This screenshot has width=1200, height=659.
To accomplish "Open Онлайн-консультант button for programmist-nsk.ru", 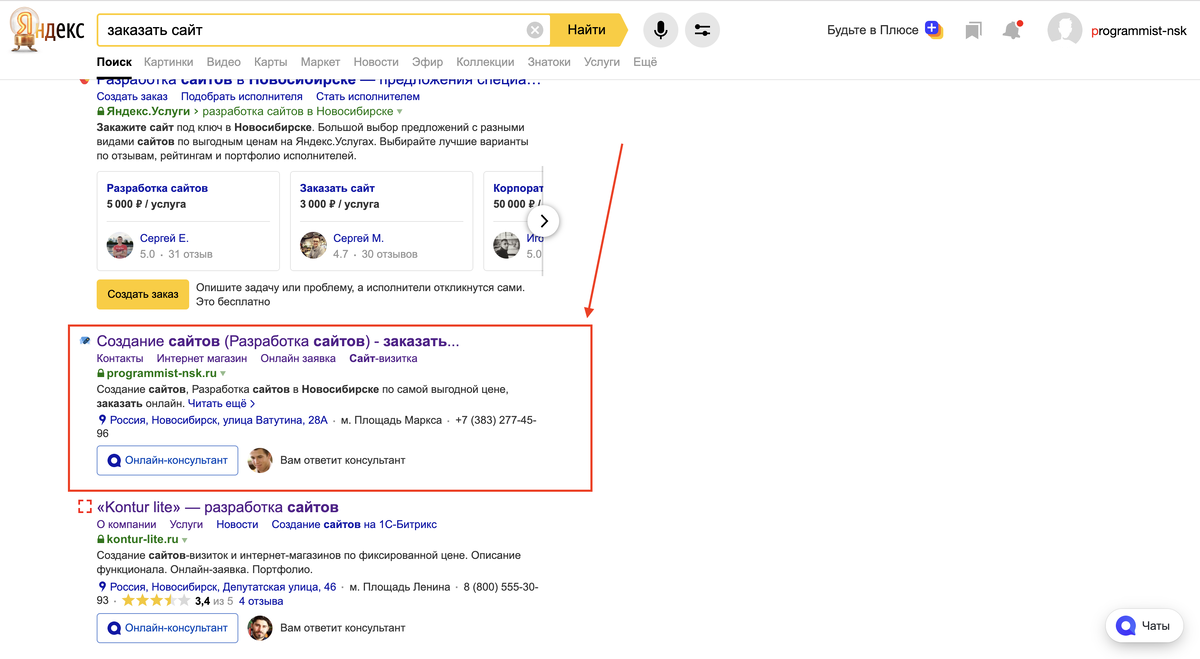I will pos(167,460).
